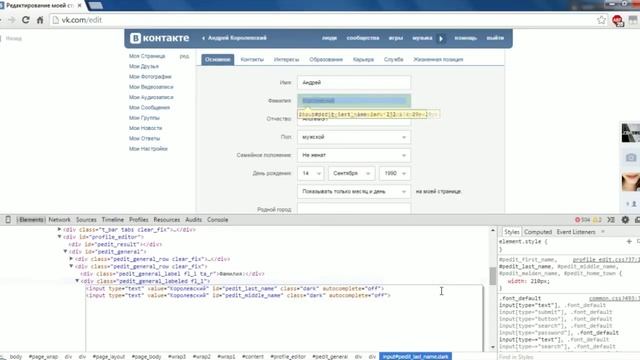Select #profile_editor in breadcrumb bar
Screen dimensions: 640x360
tap(288, 356)
